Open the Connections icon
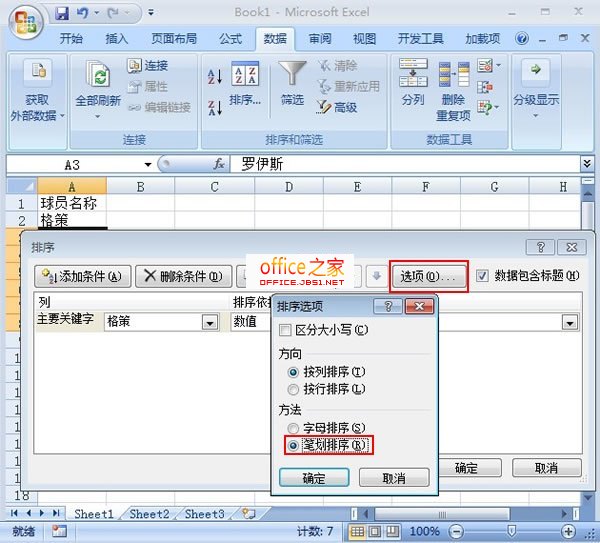Image resolution: width=600 pixels, height=543 pixels. 134,66
